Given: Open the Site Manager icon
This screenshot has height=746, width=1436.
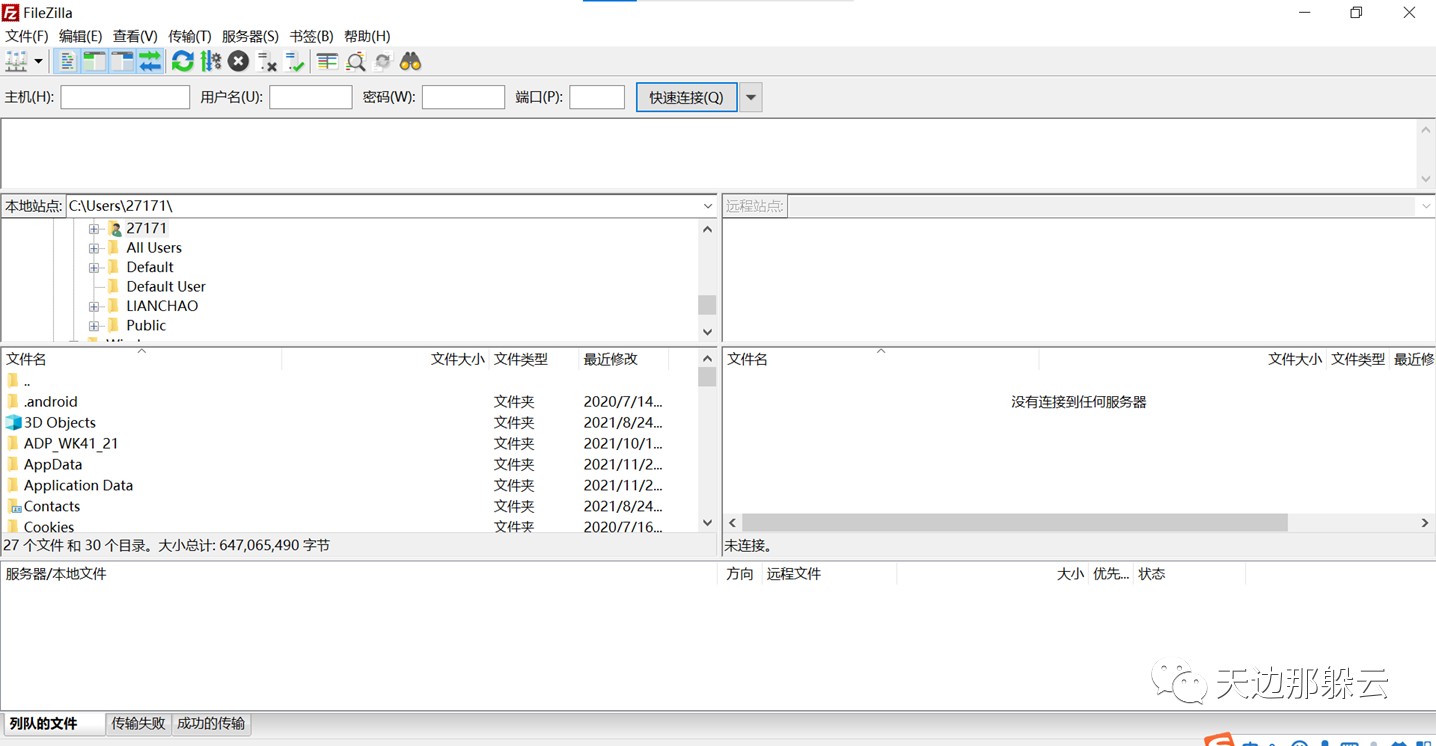Looking at the screenshot, I should click(x=16, y=62).
